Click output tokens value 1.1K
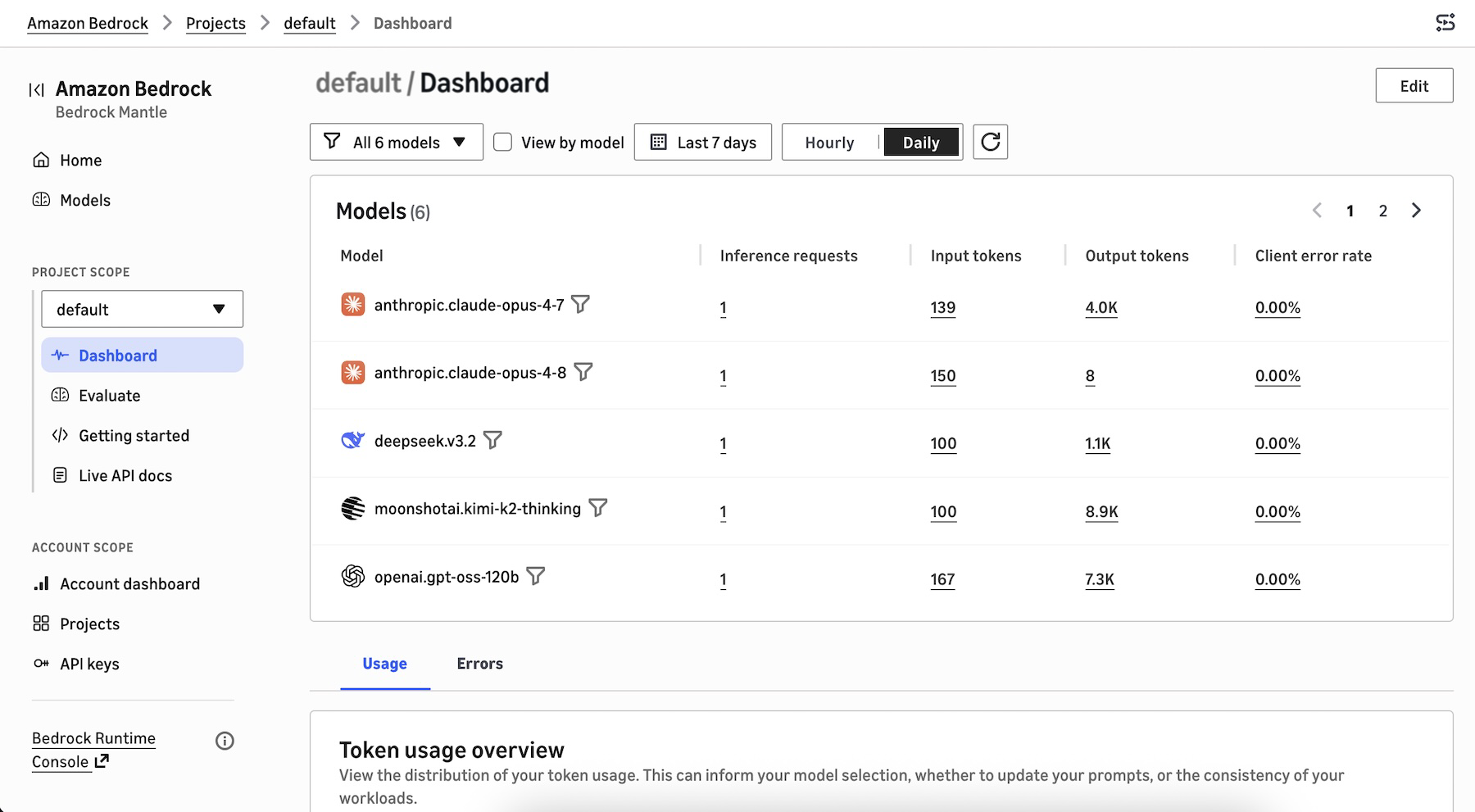This screenshot has width=1475, height=812. coord(1098,443)
